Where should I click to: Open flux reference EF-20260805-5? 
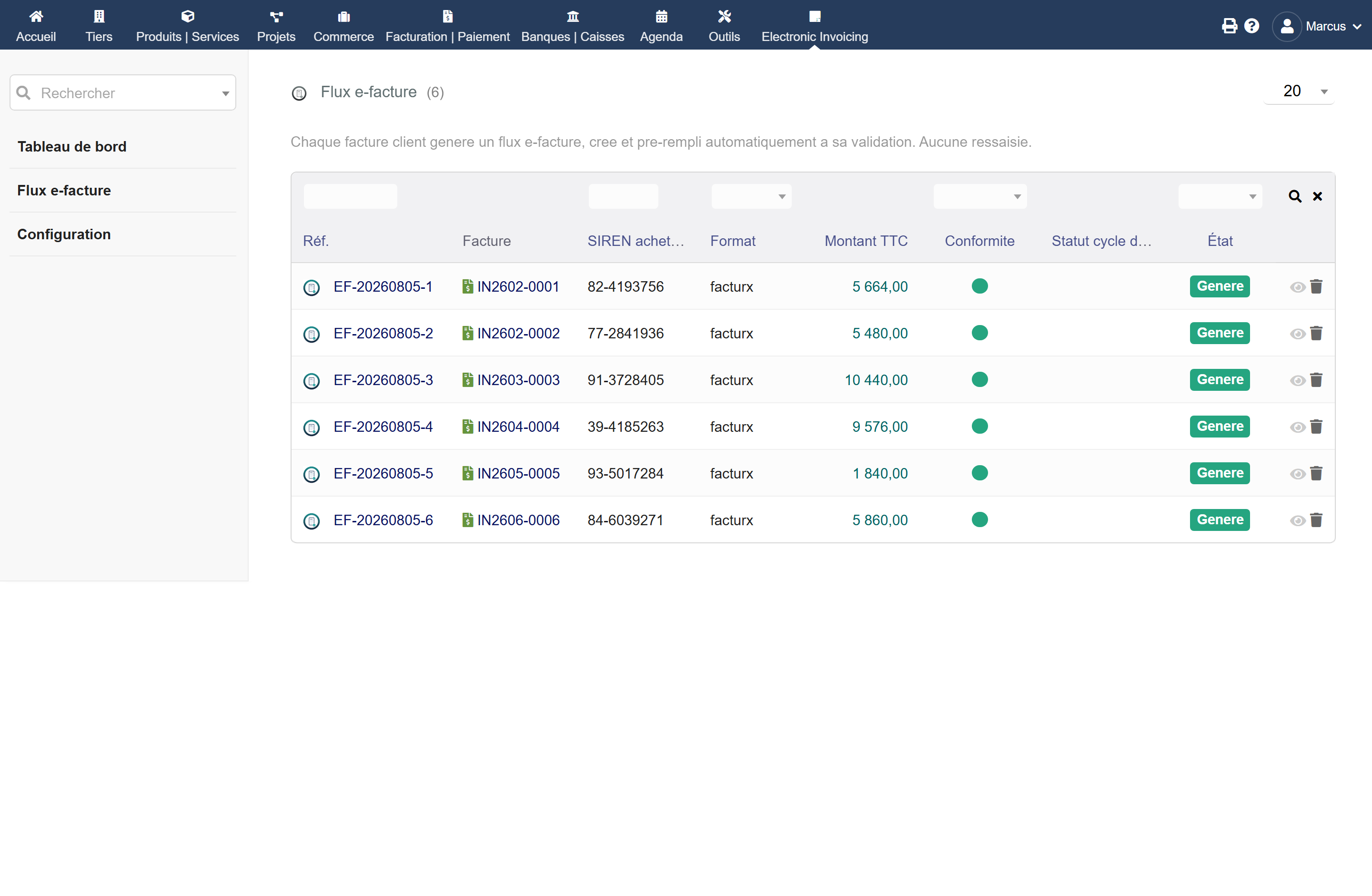(383, 473)
